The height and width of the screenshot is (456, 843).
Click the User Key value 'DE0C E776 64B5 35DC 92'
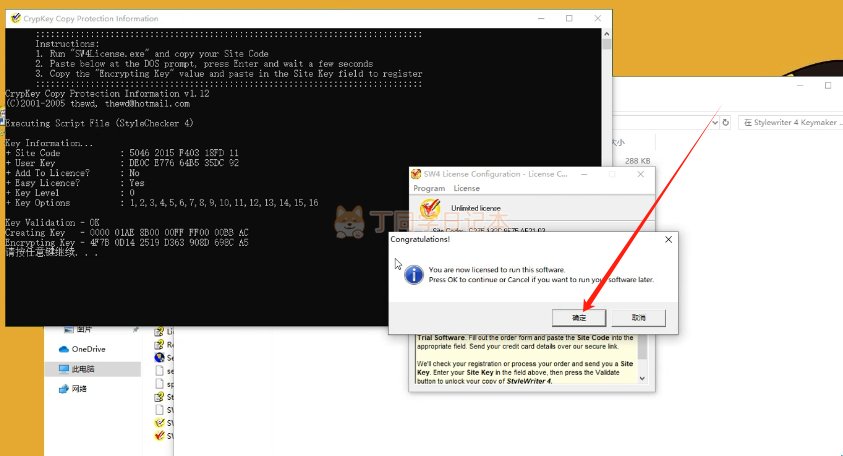click(x=183, y=162)
